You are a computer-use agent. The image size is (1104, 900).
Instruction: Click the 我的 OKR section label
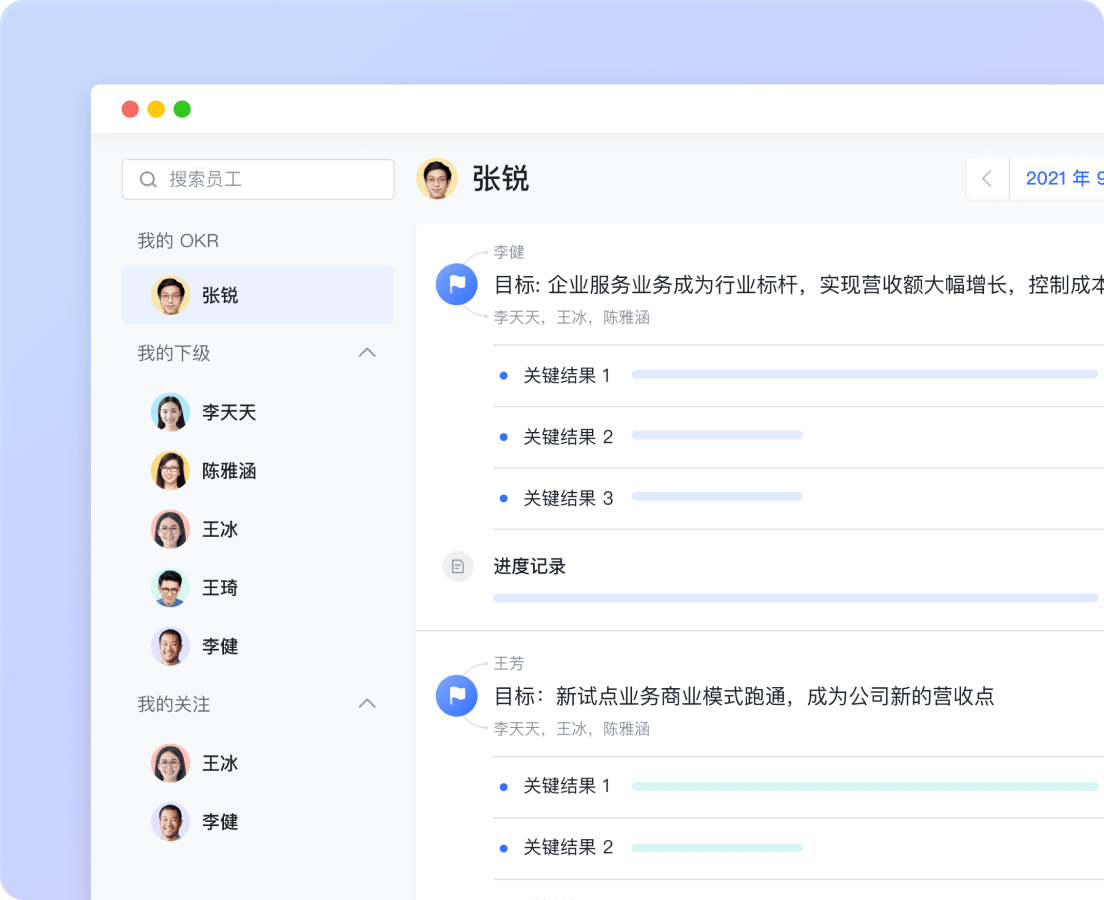point(178,241)
